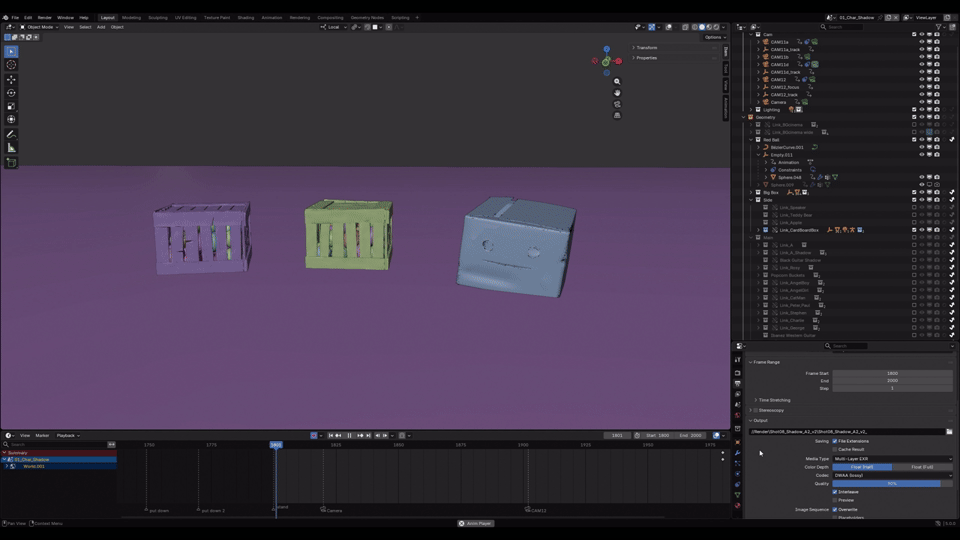960x540 pixels.
Task: Pick the Measure tool
Action: pyautogui.click(x=11, y=148)
